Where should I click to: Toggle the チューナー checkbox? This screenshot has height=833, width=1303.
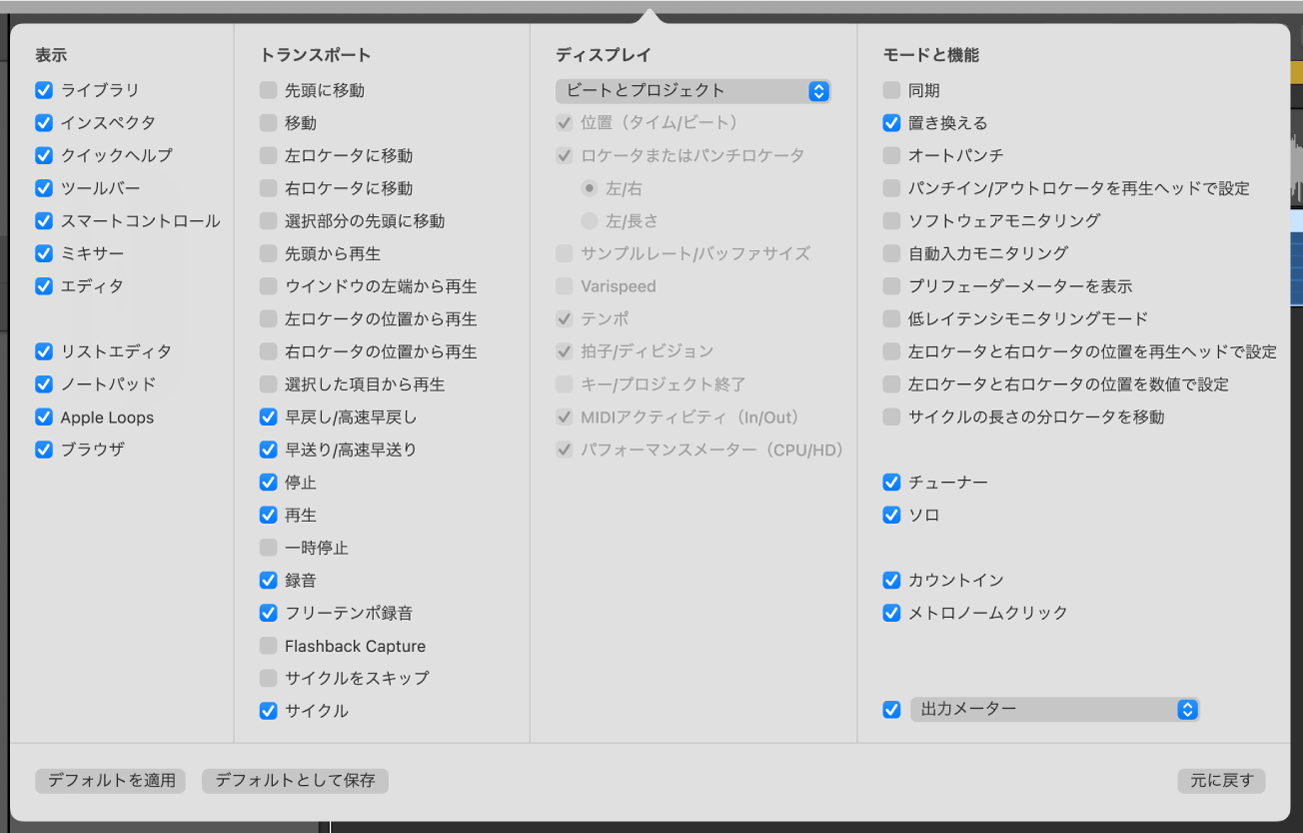892,482
